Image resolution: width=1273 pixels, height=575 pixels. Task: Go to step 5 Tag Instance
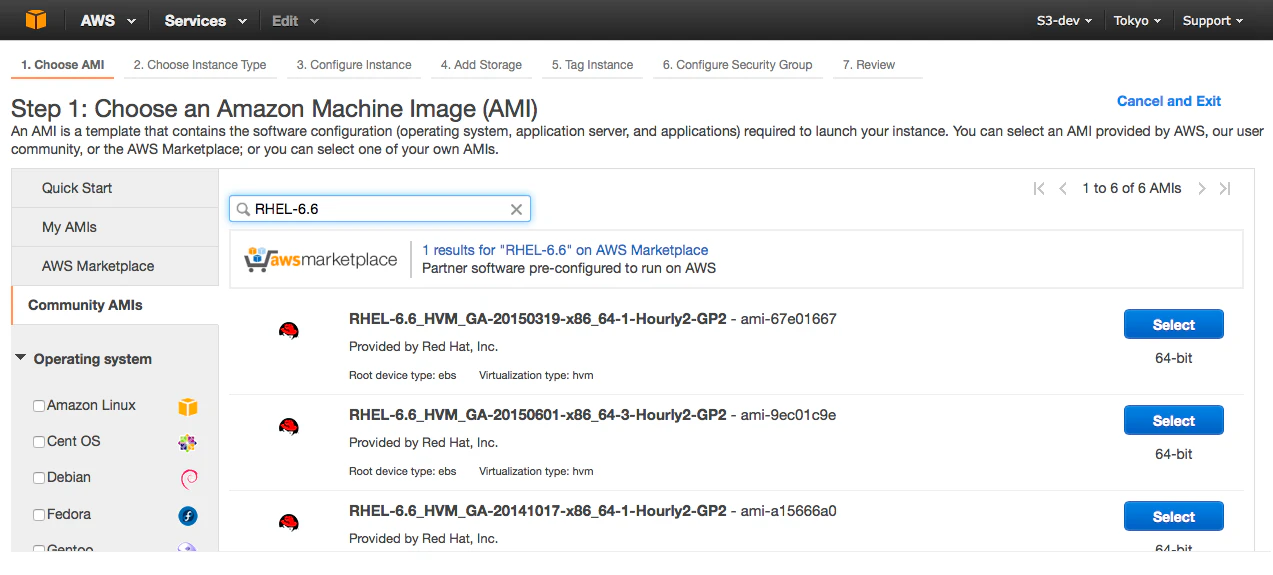tap(592, 65)
